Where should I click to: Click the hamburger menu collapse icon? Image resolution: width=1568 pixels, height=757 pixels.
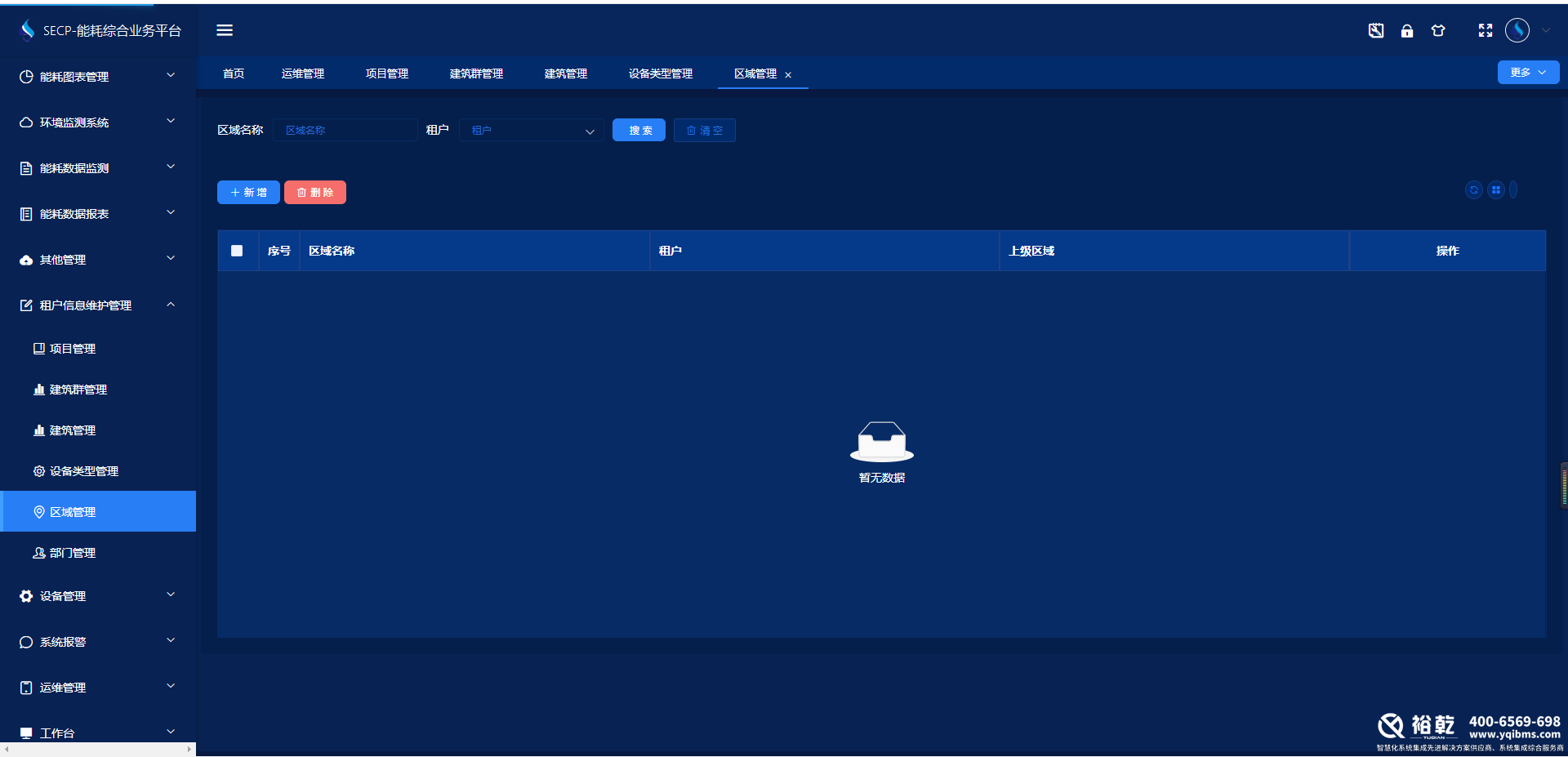pos(225,30)
